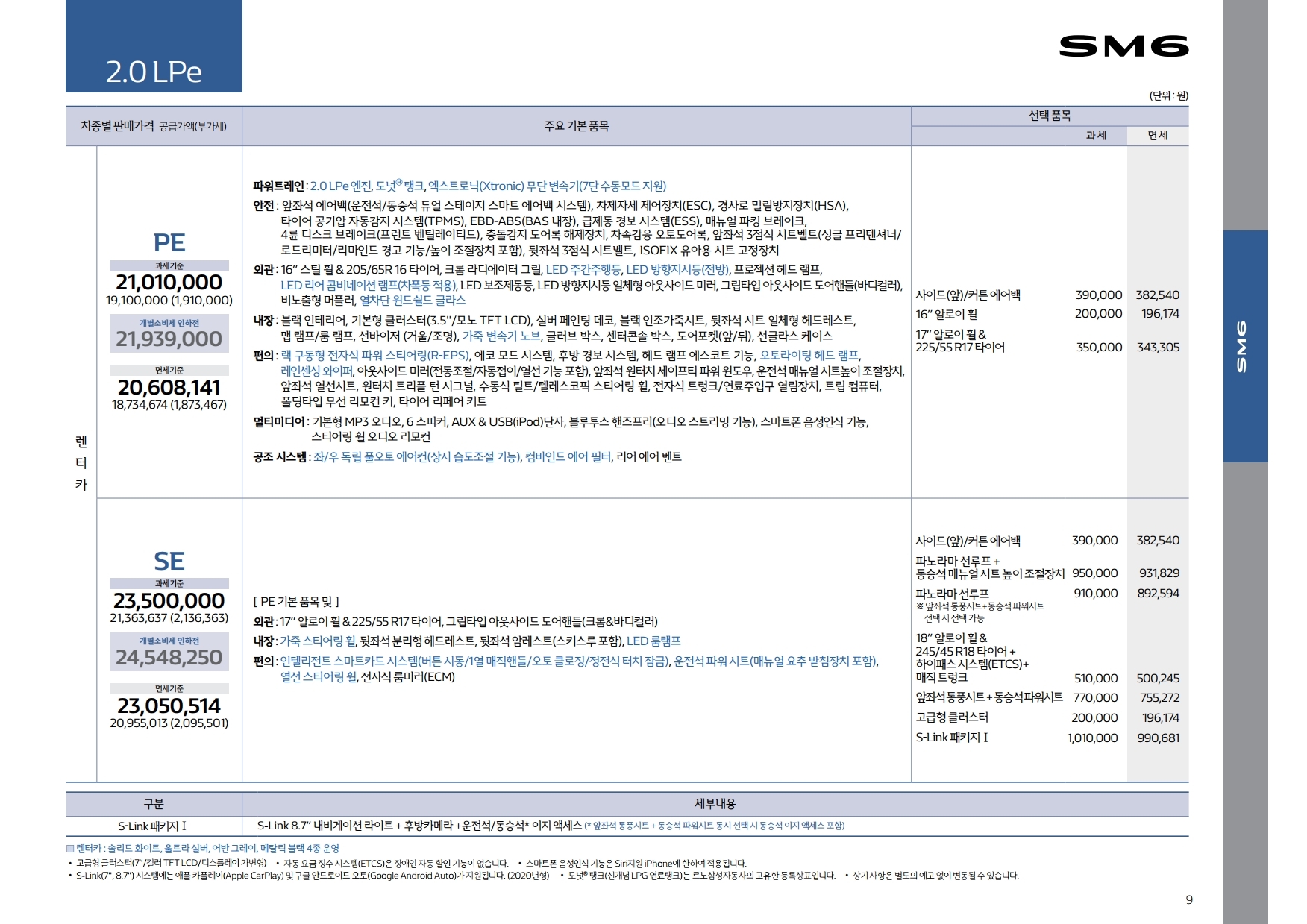Screen dimensions: 1307x924
Task: Click SE price 24,548,250 before tax cut
Action: (x=169, y=657)
